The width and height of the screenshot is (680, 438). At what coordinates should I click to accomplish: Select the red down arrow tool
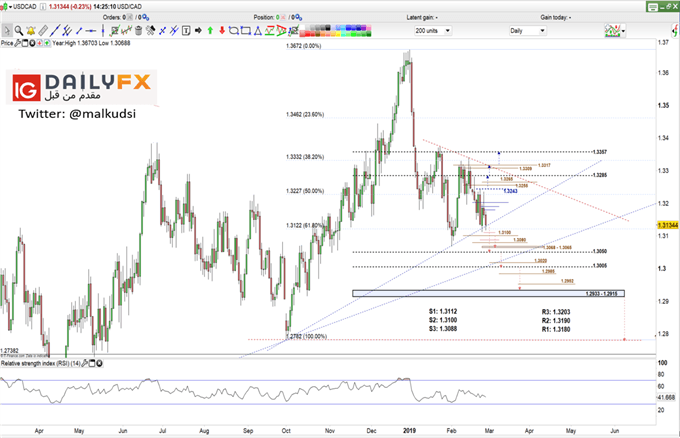pos(222,31)
